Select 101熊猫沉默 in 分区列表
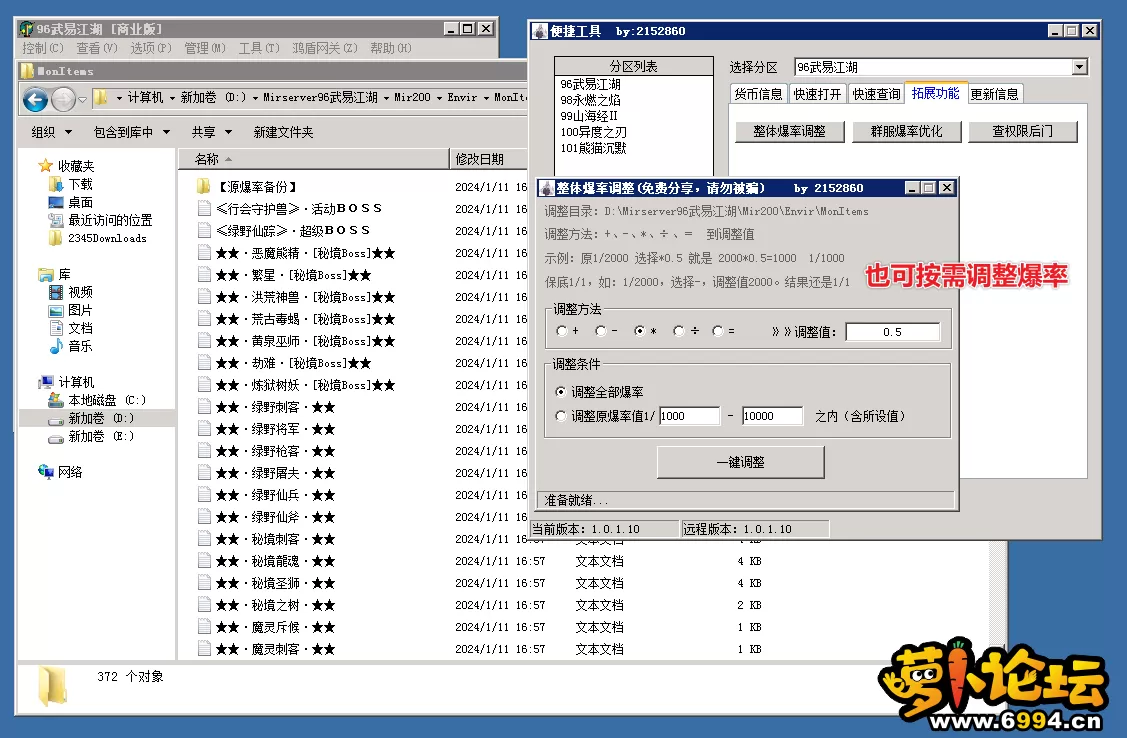The image size is (1127, 738). tap(594, 148)
